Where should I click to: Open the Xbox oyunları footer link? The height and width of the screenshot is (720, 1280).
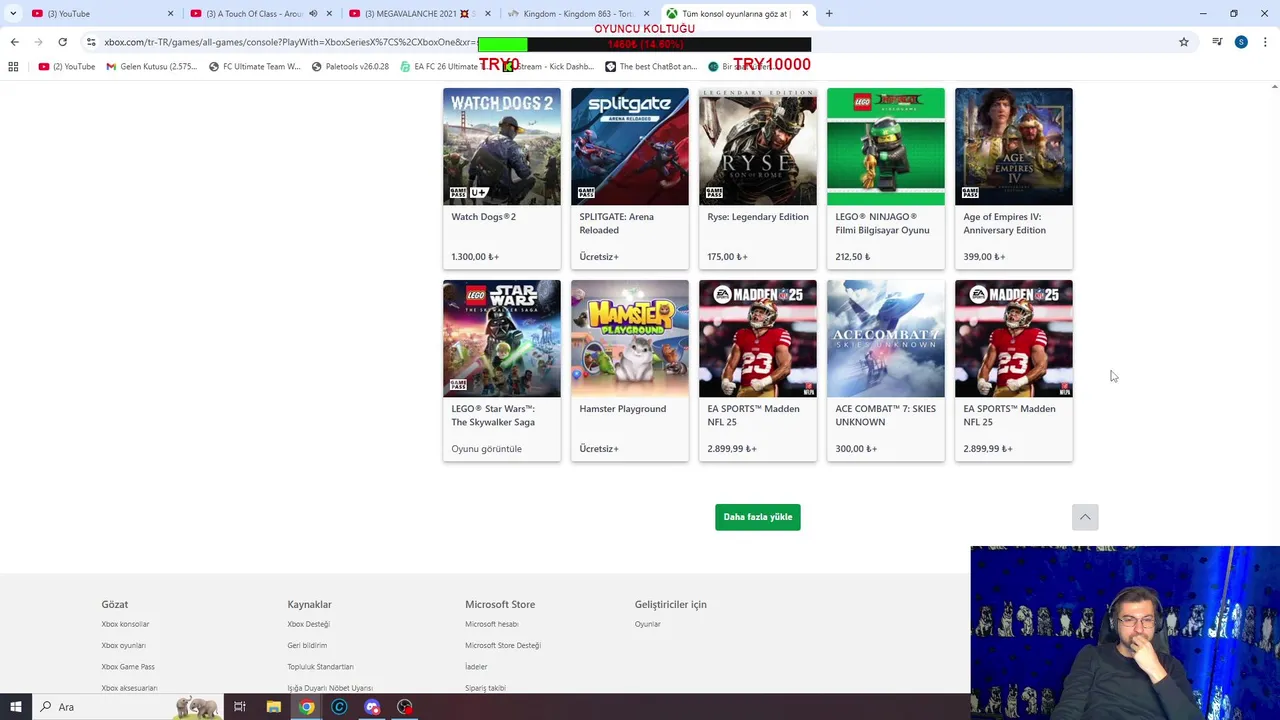(x=123, y=645)
